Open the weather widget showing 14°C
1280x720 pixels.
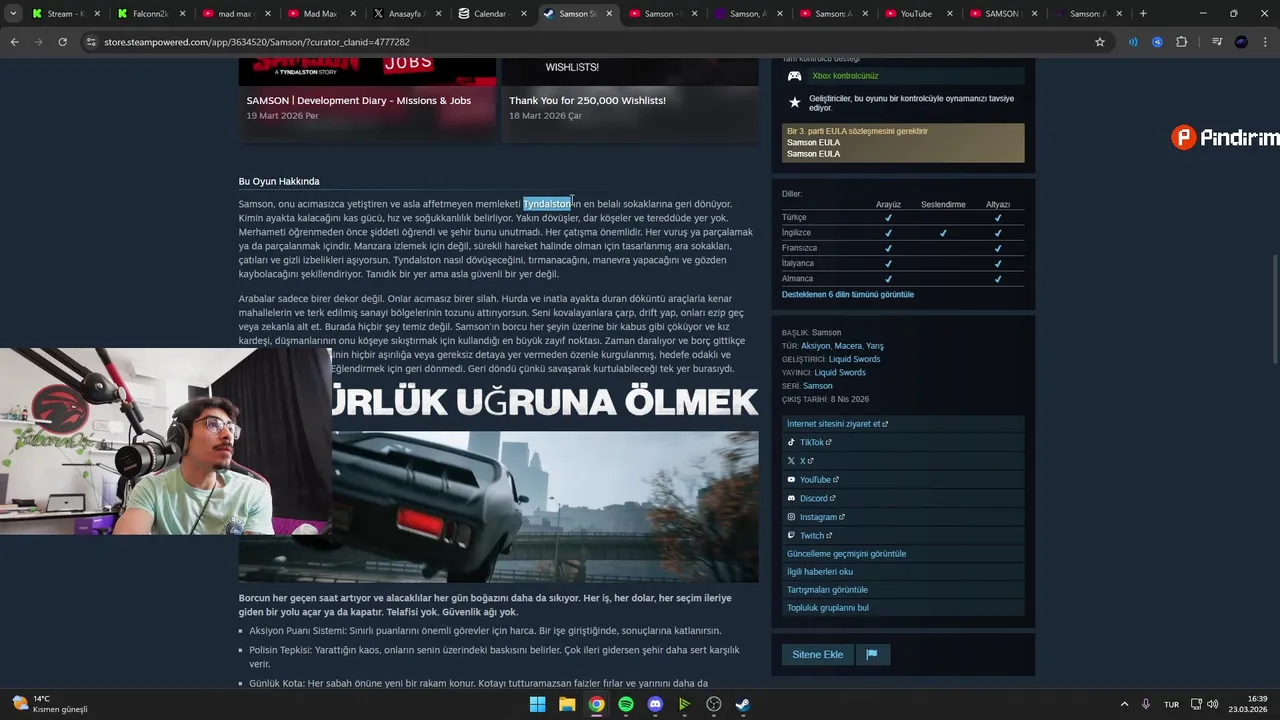pyautogui.click(x=48, y=704)
